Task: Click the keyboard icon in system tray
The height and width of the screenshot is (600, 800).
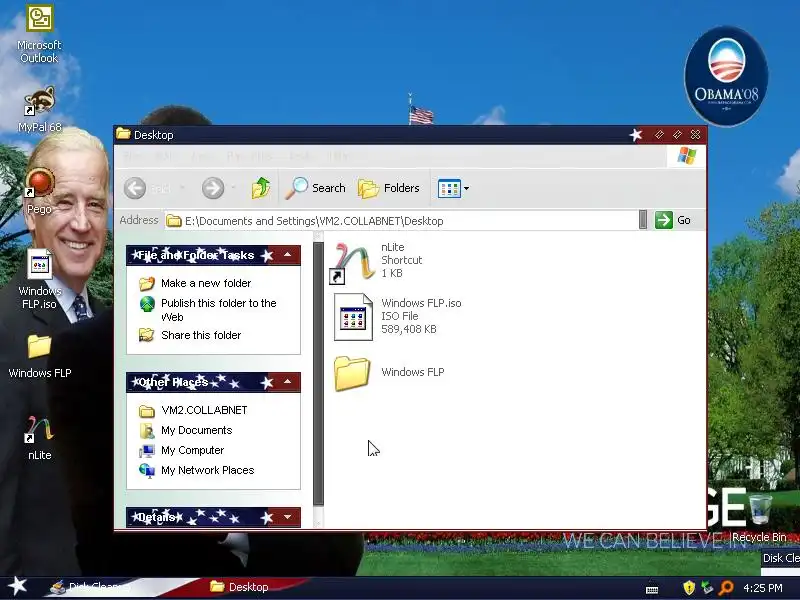Action: pyautogui.click(x=652, y=589)
